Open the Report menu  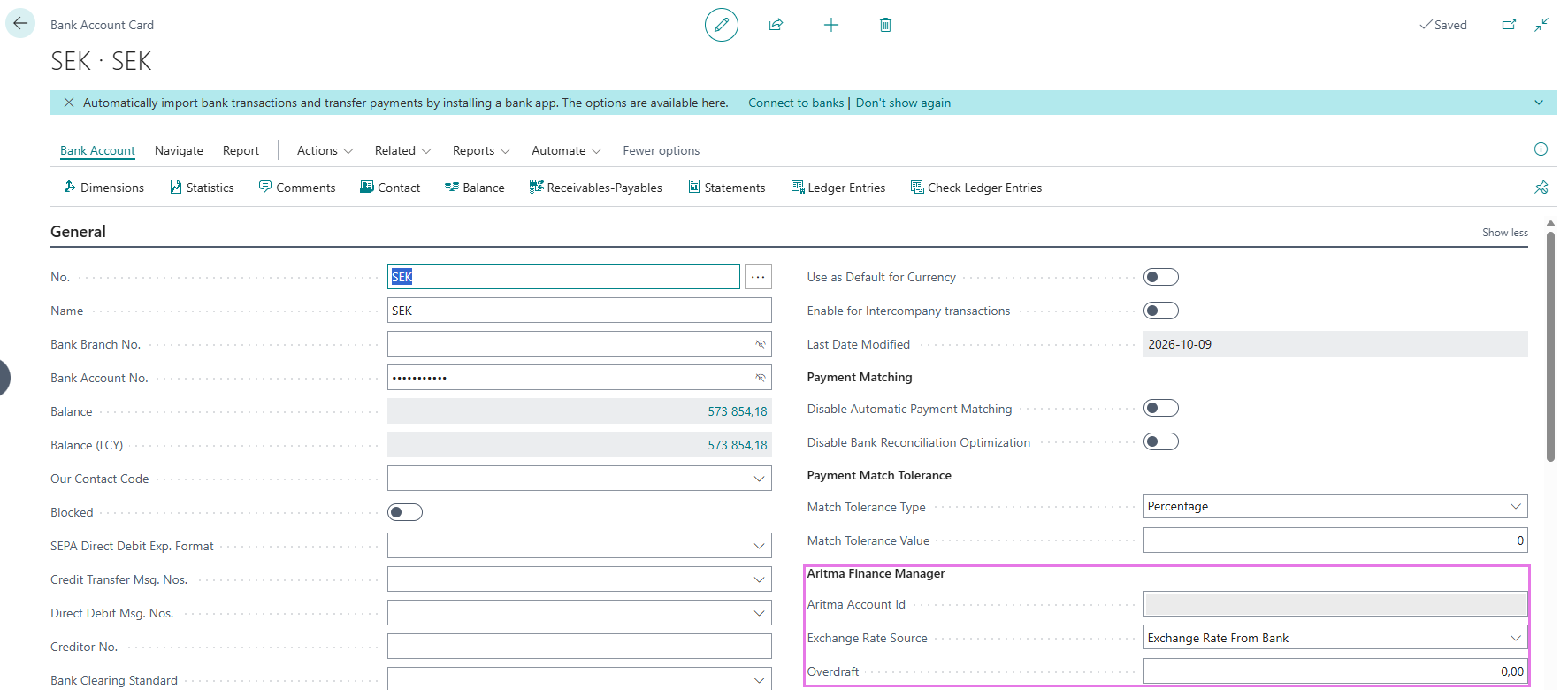click(x=241, y=150)
